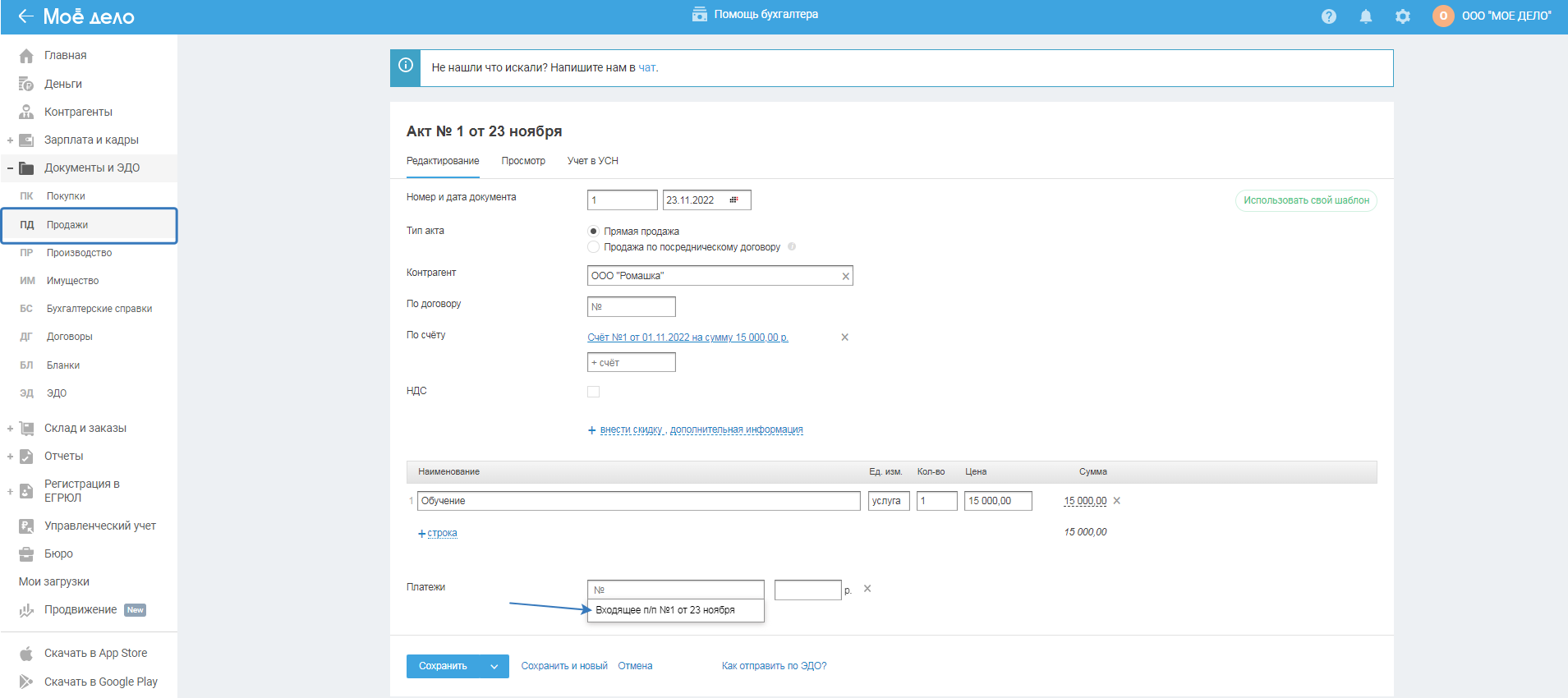Expand the Регистрация в ЕГРЮЛ section
This screenshot has width=1568, height=698.
pos(10,491)
